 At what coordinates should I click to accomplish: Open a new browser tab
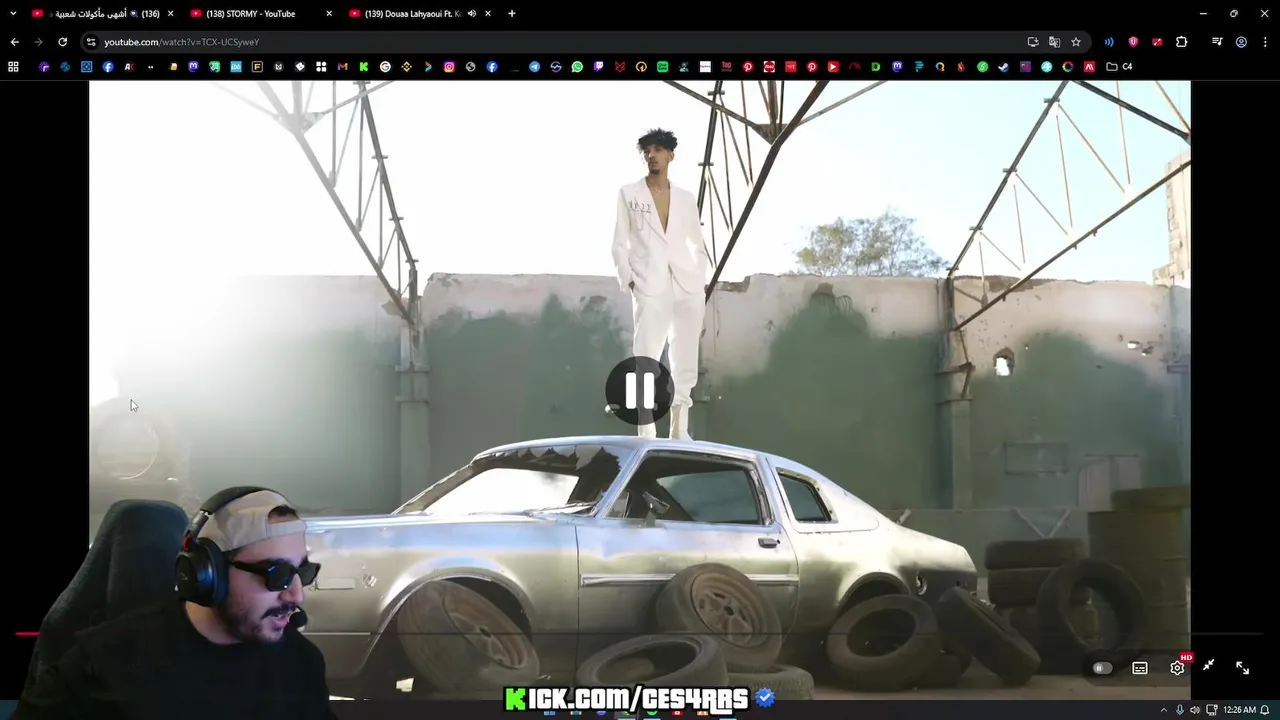coord(512,14)
